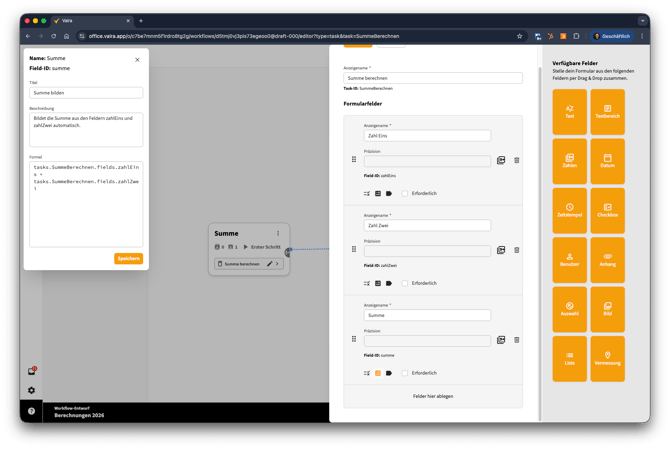Viewport: 670px width, 449px height.
Task: Click drag handle of Zahl Eins field
Action: (x=354, y=159)
